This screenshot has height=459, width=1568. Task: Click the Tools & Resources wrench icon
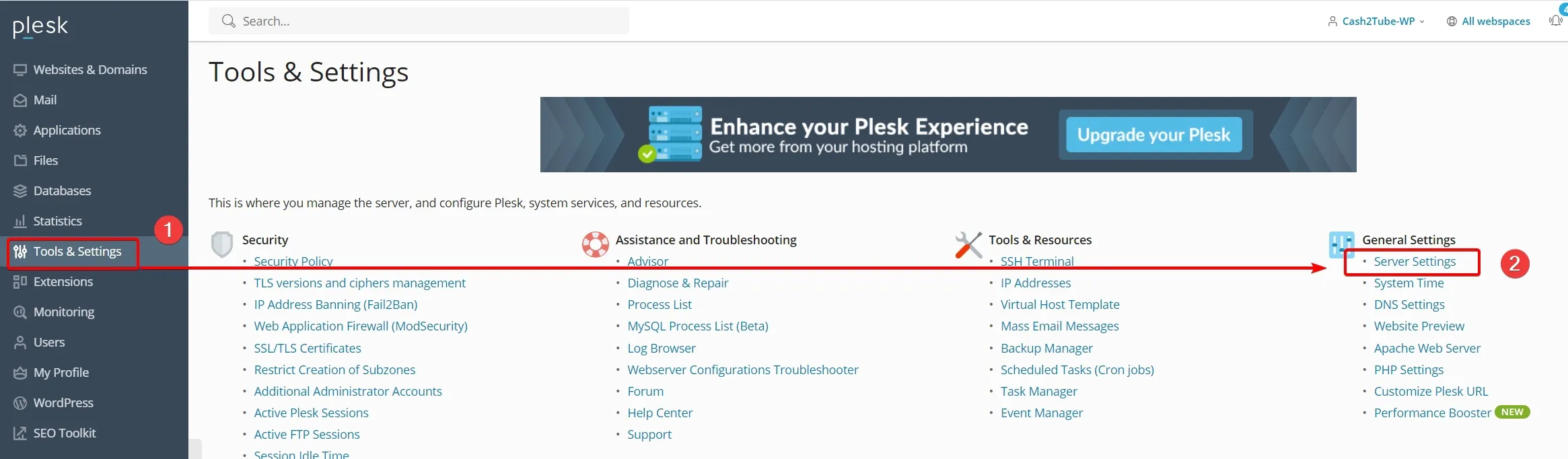[969, 244]
